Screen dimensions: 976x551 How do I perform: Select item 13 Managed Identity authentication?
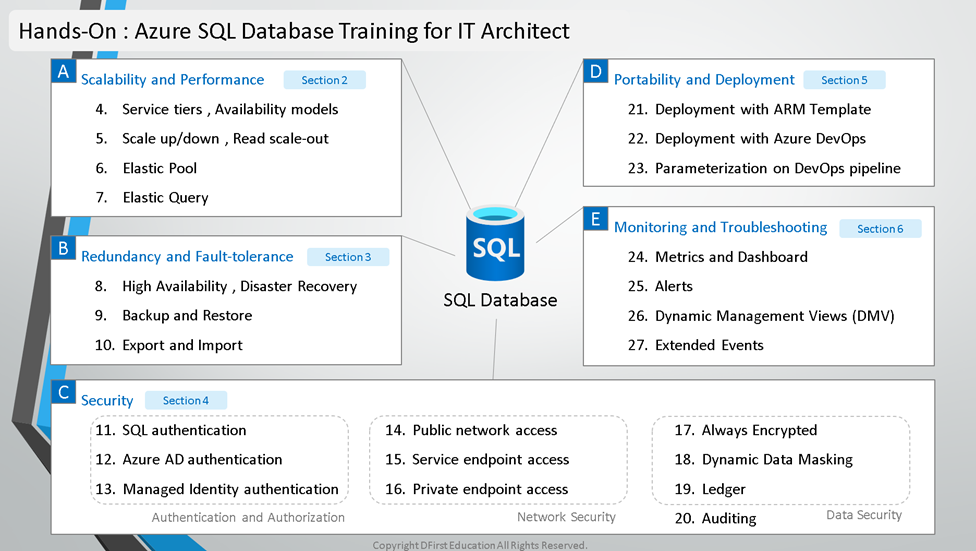217,489
